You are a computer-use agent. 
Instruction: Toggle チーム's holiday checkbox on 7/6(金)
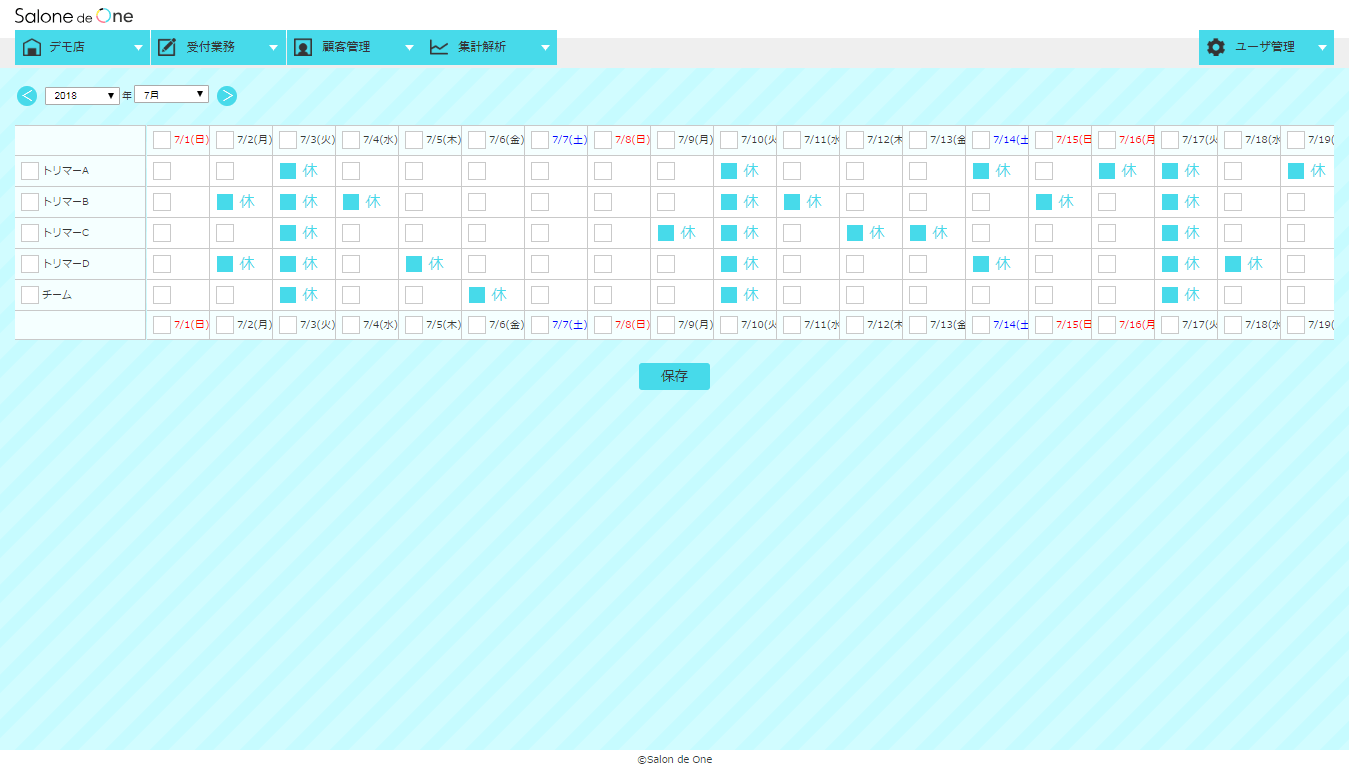click(477, 294)
